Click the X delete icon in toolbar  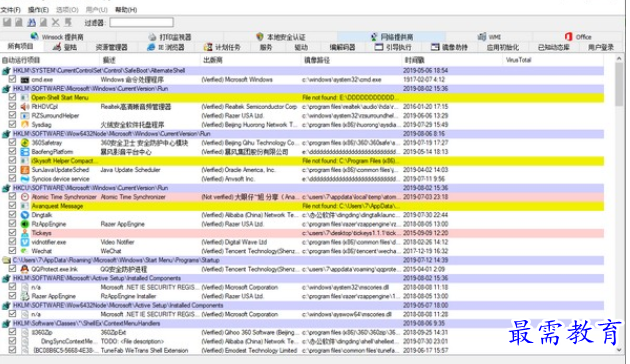pyautogui.click(x=55, y=22)
